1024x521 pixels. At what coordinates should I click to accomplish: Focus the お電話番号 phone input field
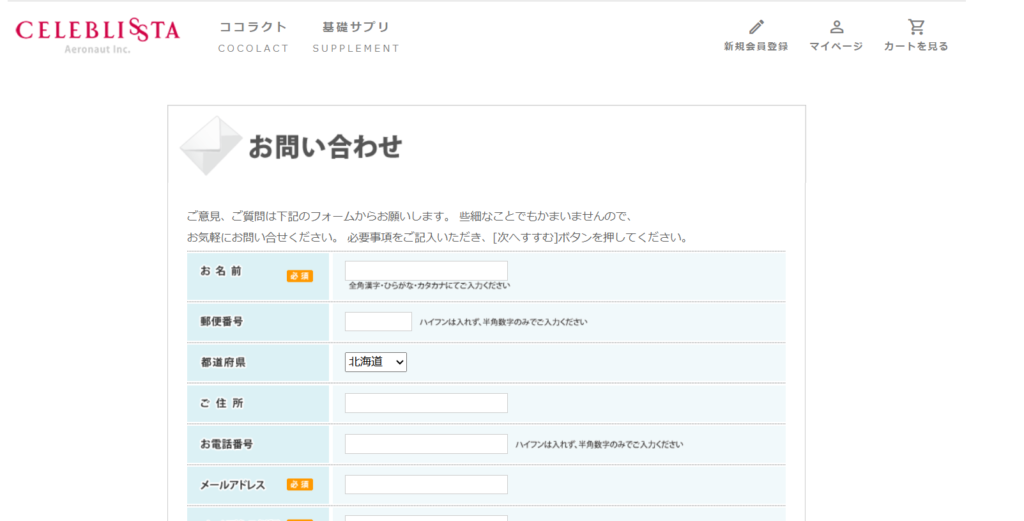pos(426,444)
